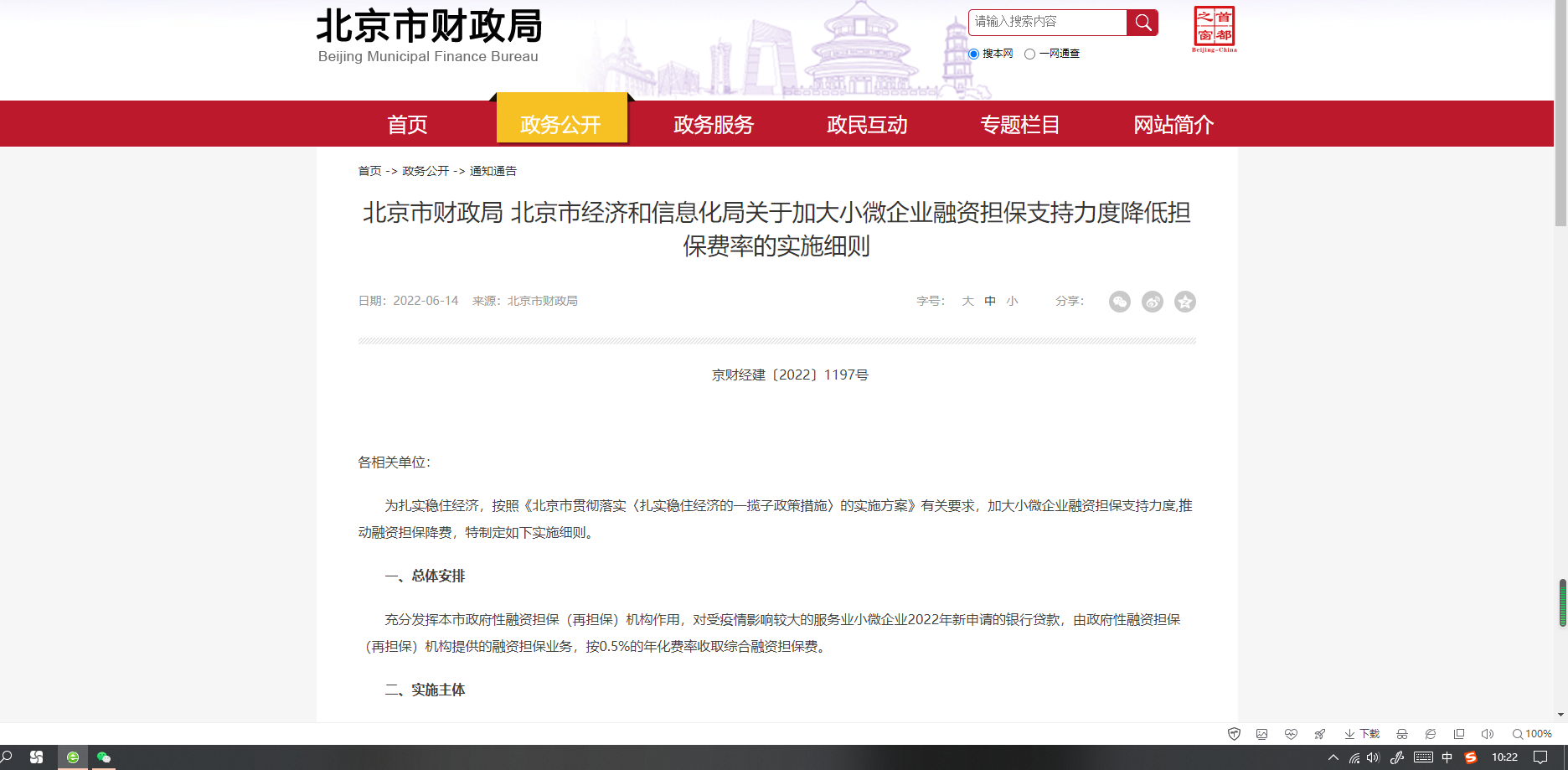Click the window split icon in status bar
Image resolution: width=1568 pixels, height=770 pixels.
[x=1459, y=734]
